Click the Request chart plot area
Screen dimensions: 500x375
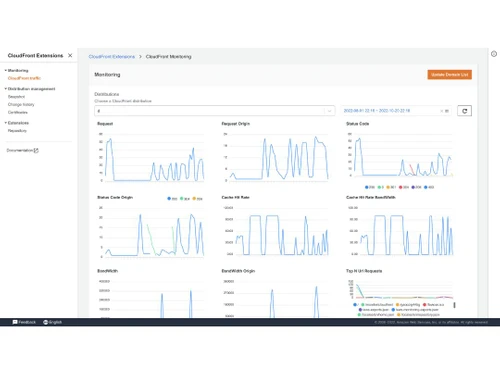(x=154, y=157)
